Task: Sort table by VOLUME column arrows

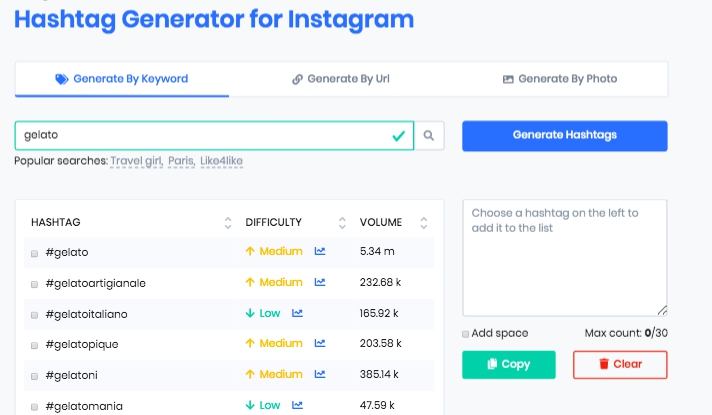Action: tap(424, 222)
